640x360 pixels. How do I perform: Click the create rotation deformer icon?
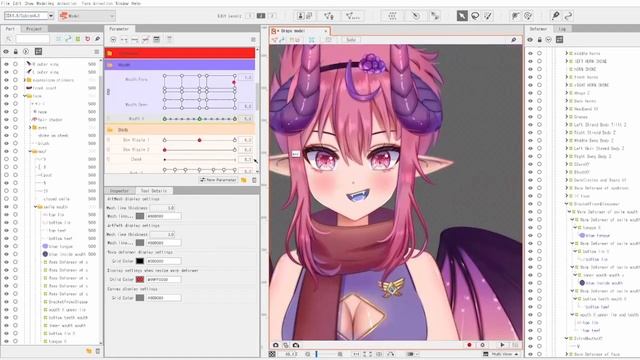tap(416, 16)
